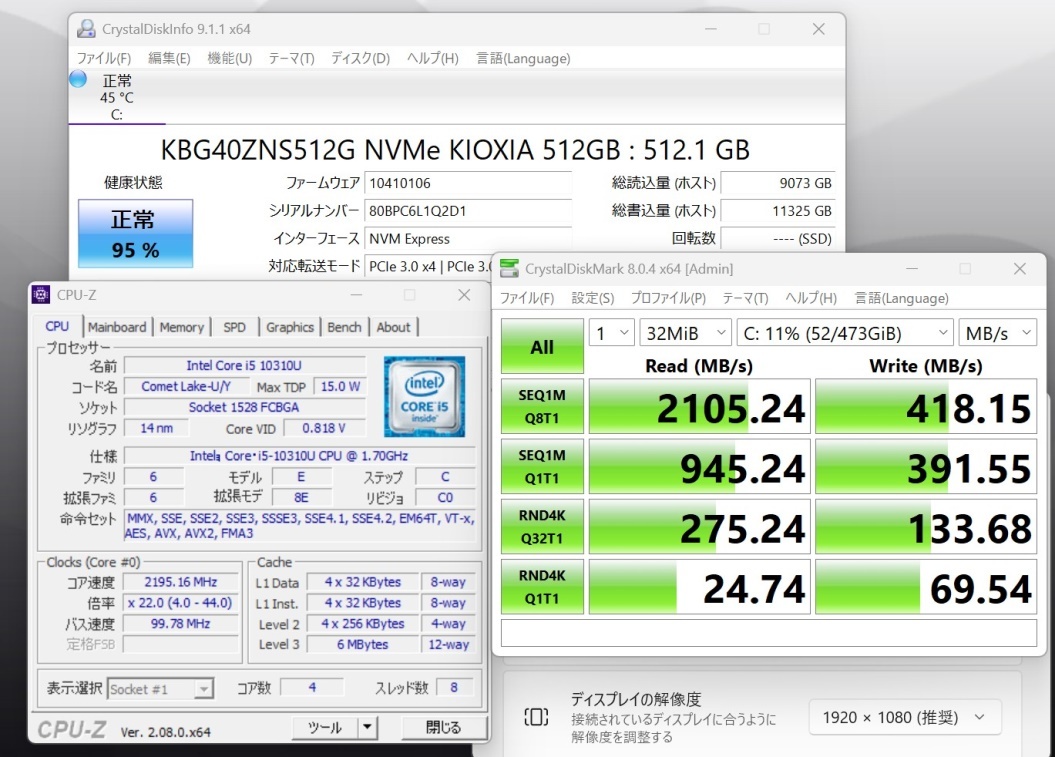Open ファイル(F) menu in CrystalDiskMark

tap(527, 298)
